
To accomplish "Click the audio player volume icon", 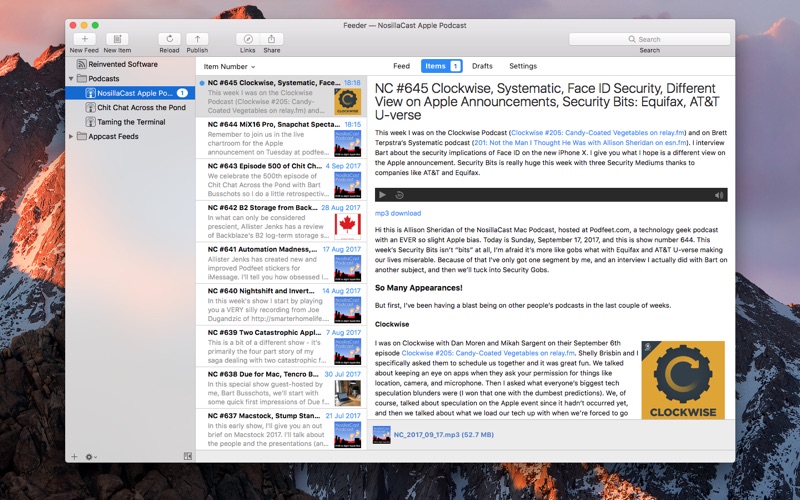I will [x=718, y=195].
